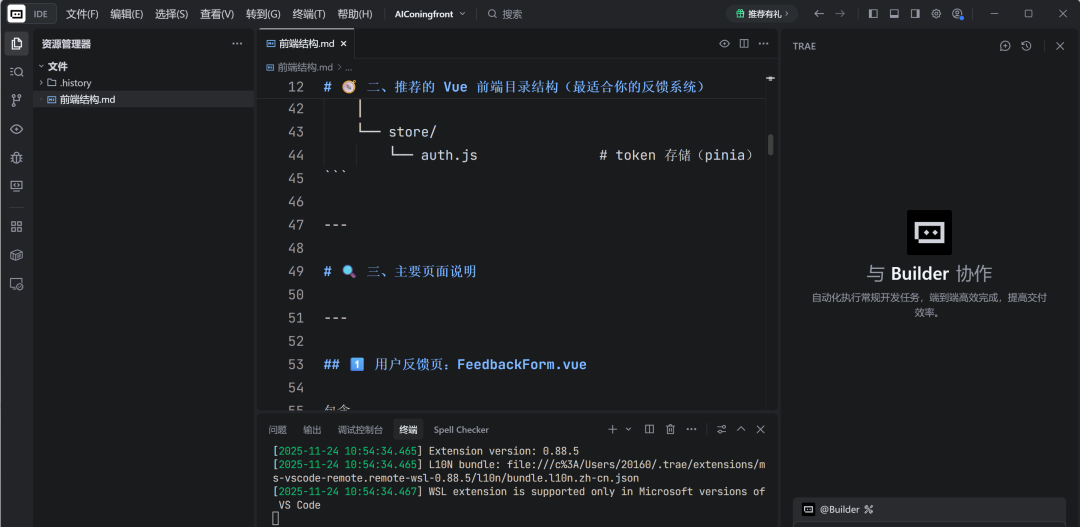Open the eye-shaped view in activity bar

click(x=17, y=129)
